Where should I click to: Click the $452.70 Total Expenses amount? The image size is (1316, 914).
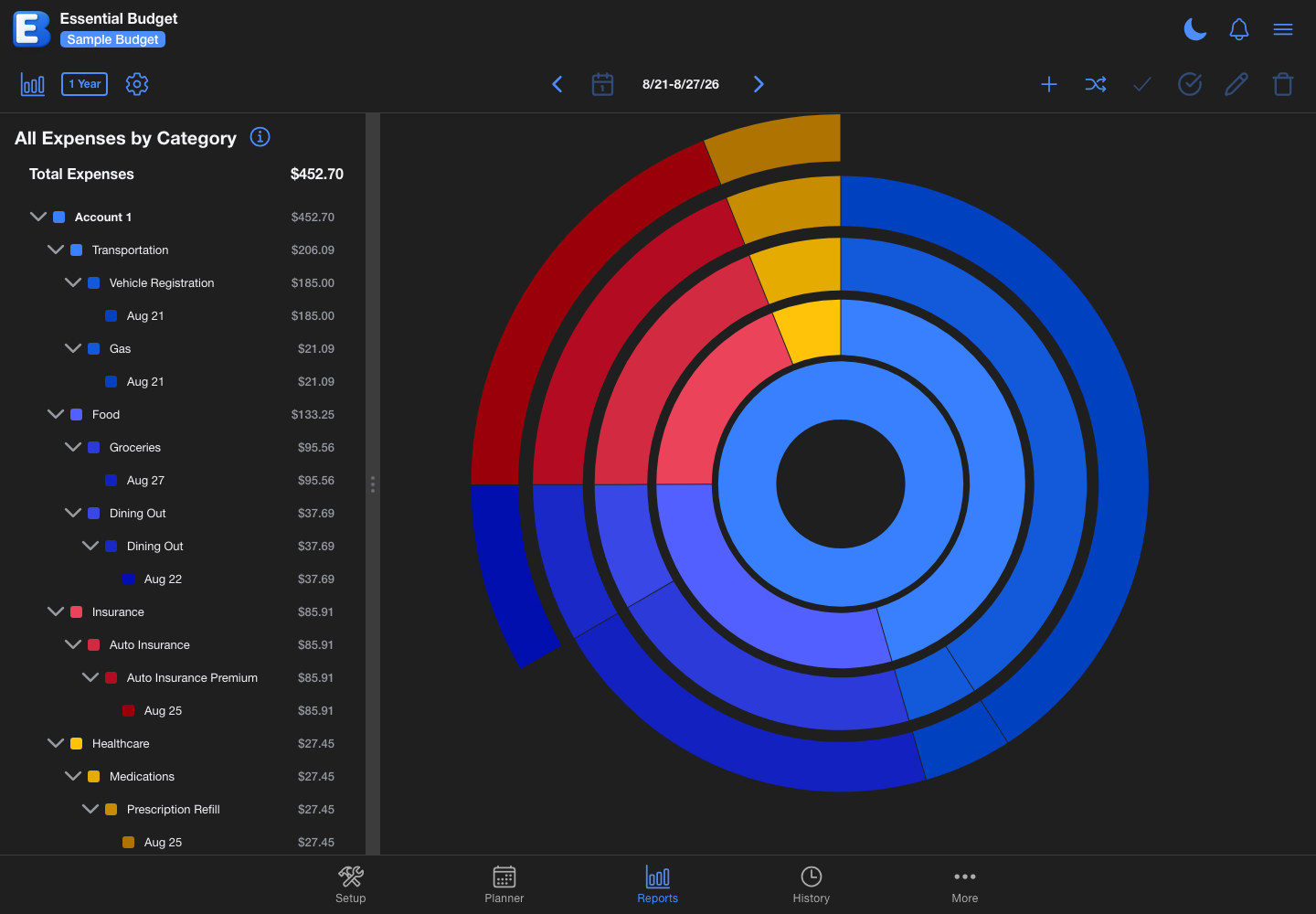317,174
